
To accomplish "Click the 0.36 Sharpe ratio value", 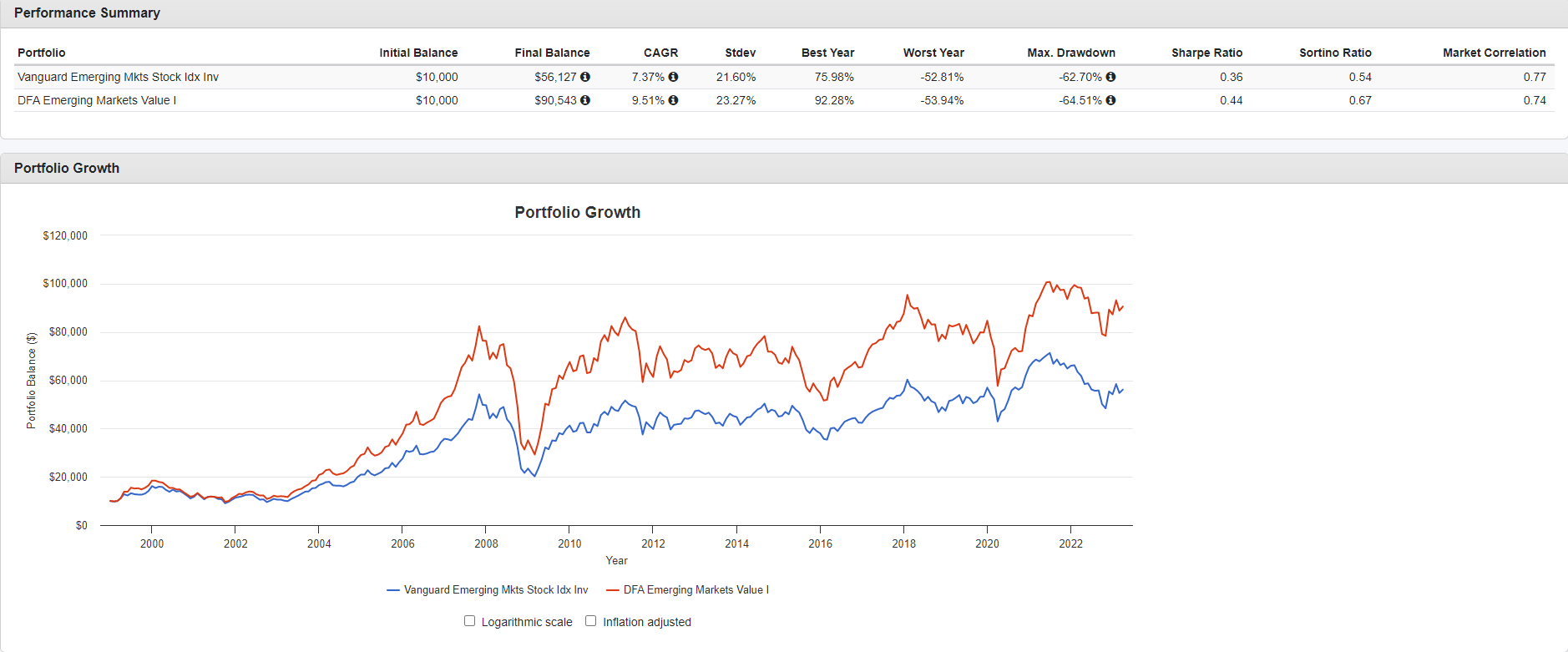I will (1231, 77).
